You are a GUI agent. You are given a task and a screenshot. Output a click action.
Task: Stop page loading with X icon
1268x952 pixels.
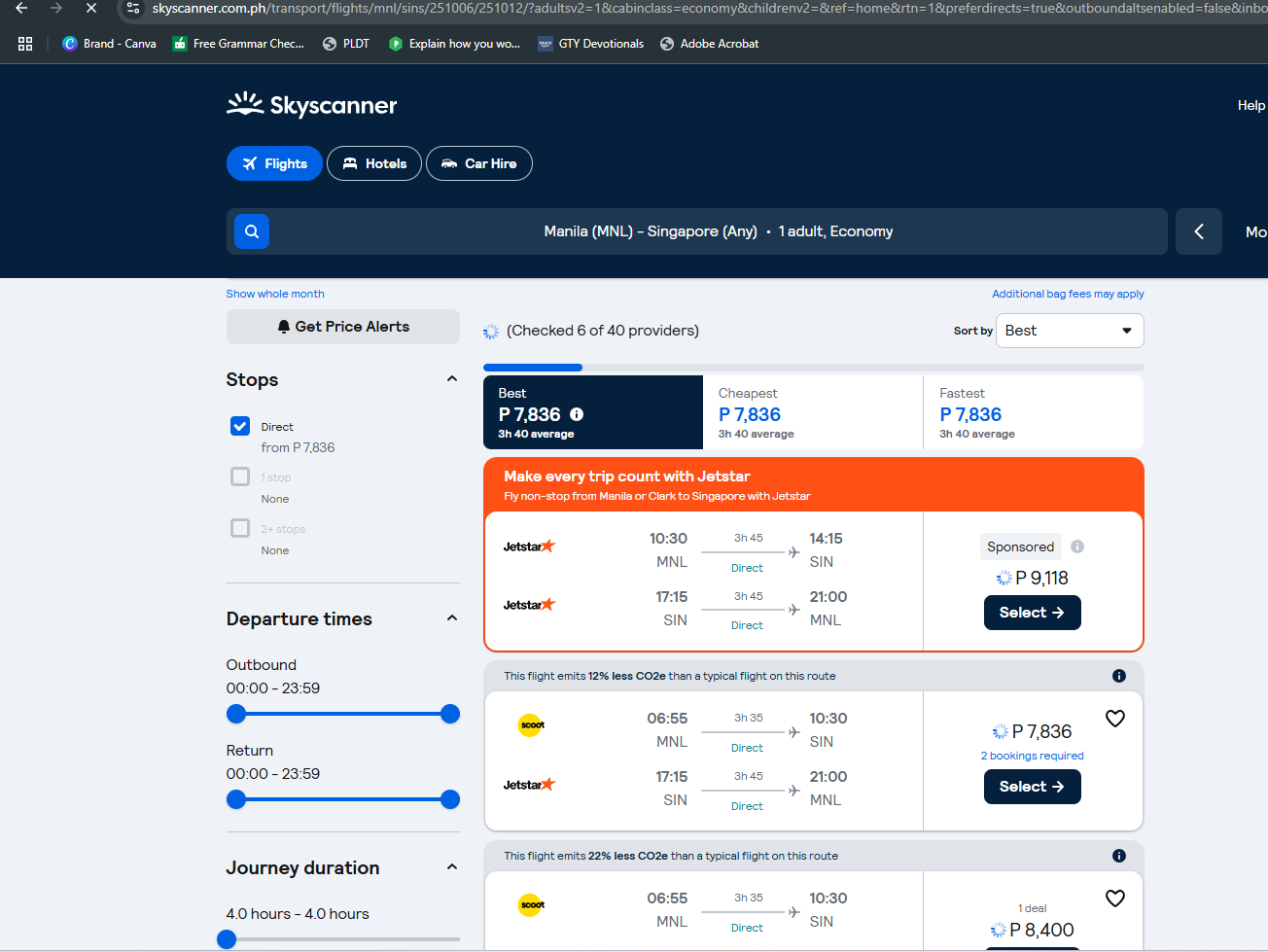coord(91,8)
